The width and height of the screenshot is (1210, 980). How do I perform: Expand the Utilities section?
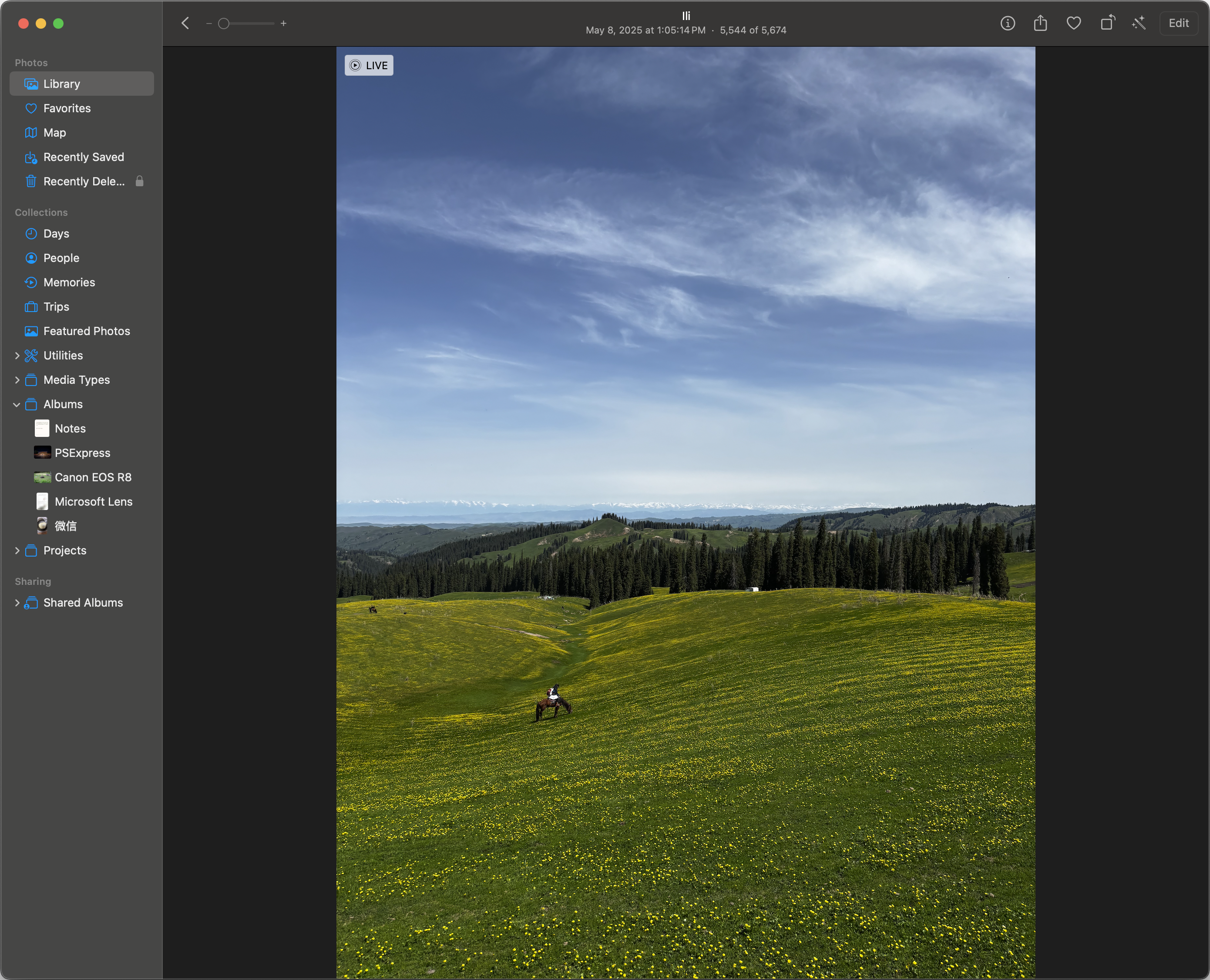17,356
